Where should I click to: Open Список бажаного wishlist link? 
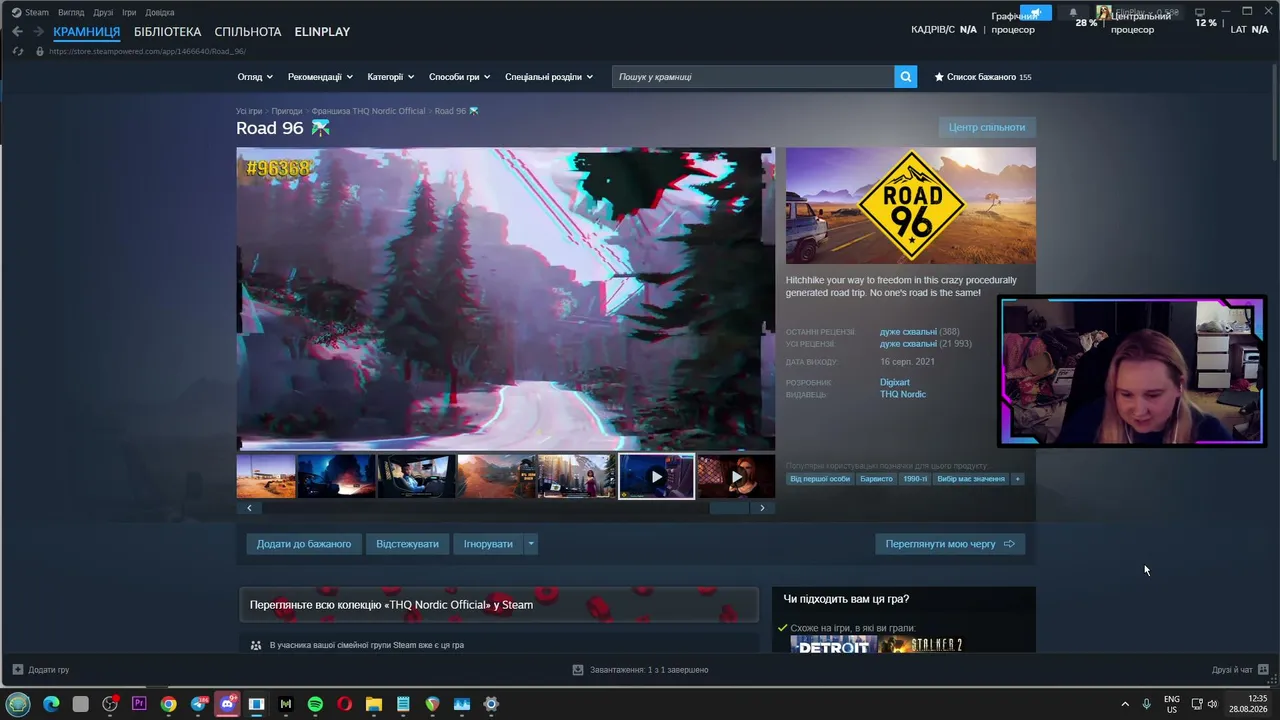[983, 77]
